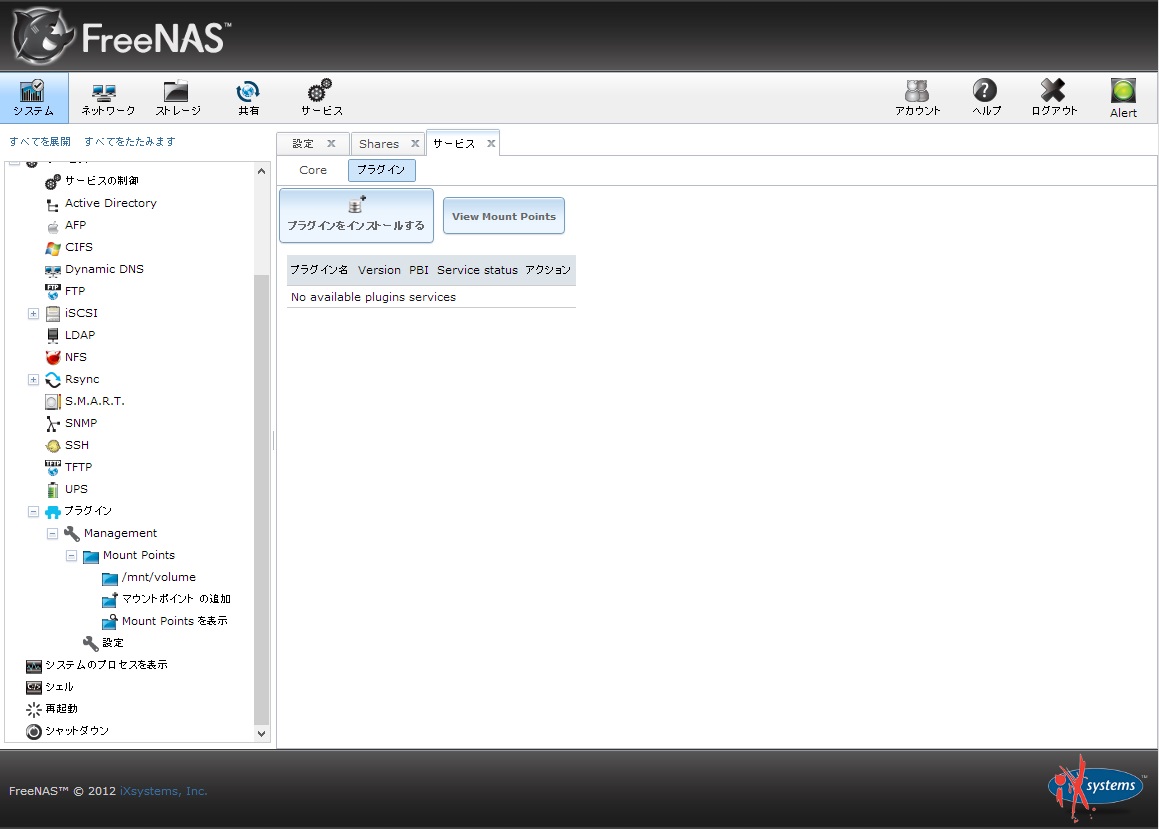Open the SSH service icon

52,446
